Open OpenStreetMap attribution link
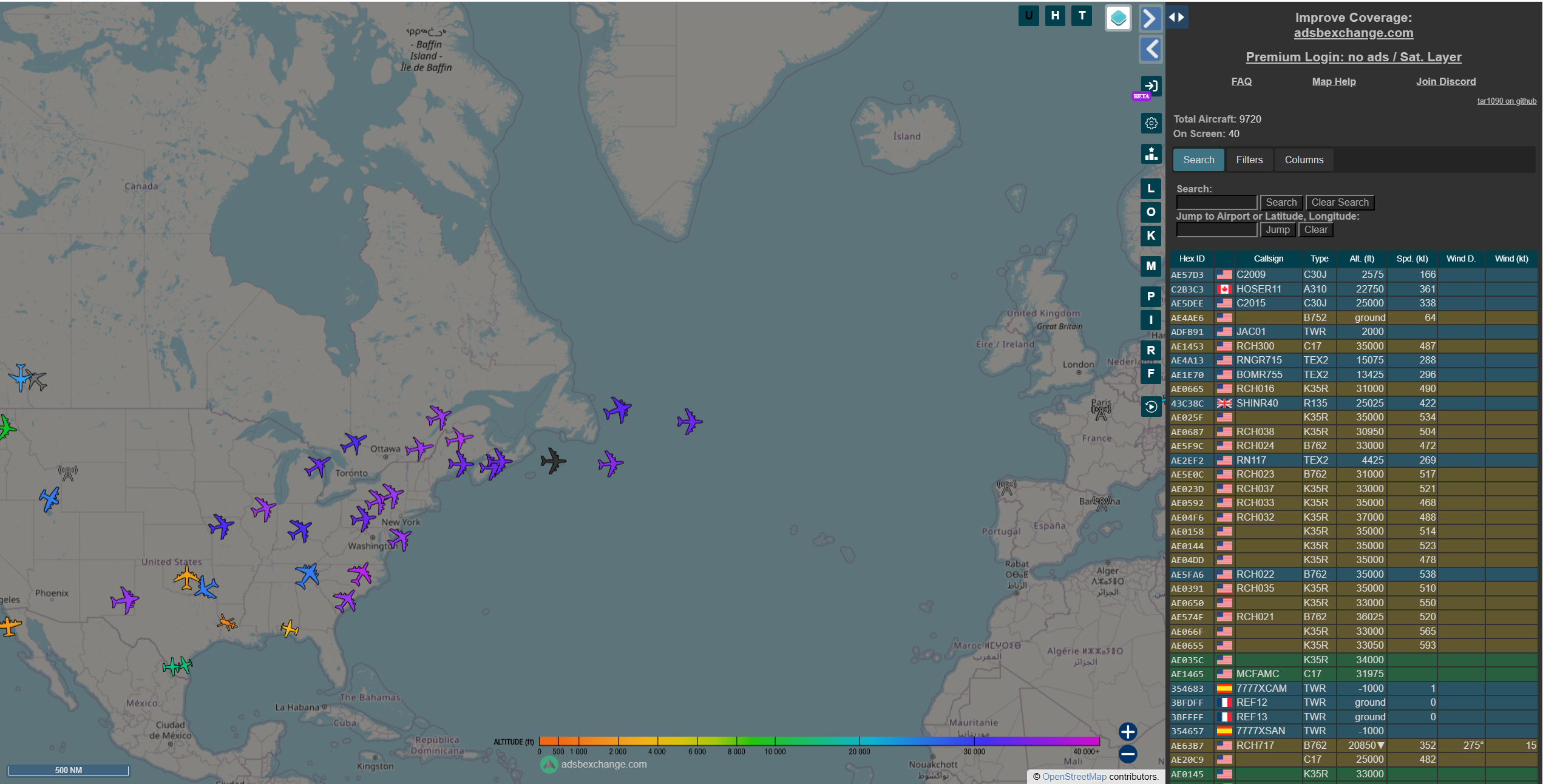The height and width of the screenshot is (784, 1543). click(1074, 777)
